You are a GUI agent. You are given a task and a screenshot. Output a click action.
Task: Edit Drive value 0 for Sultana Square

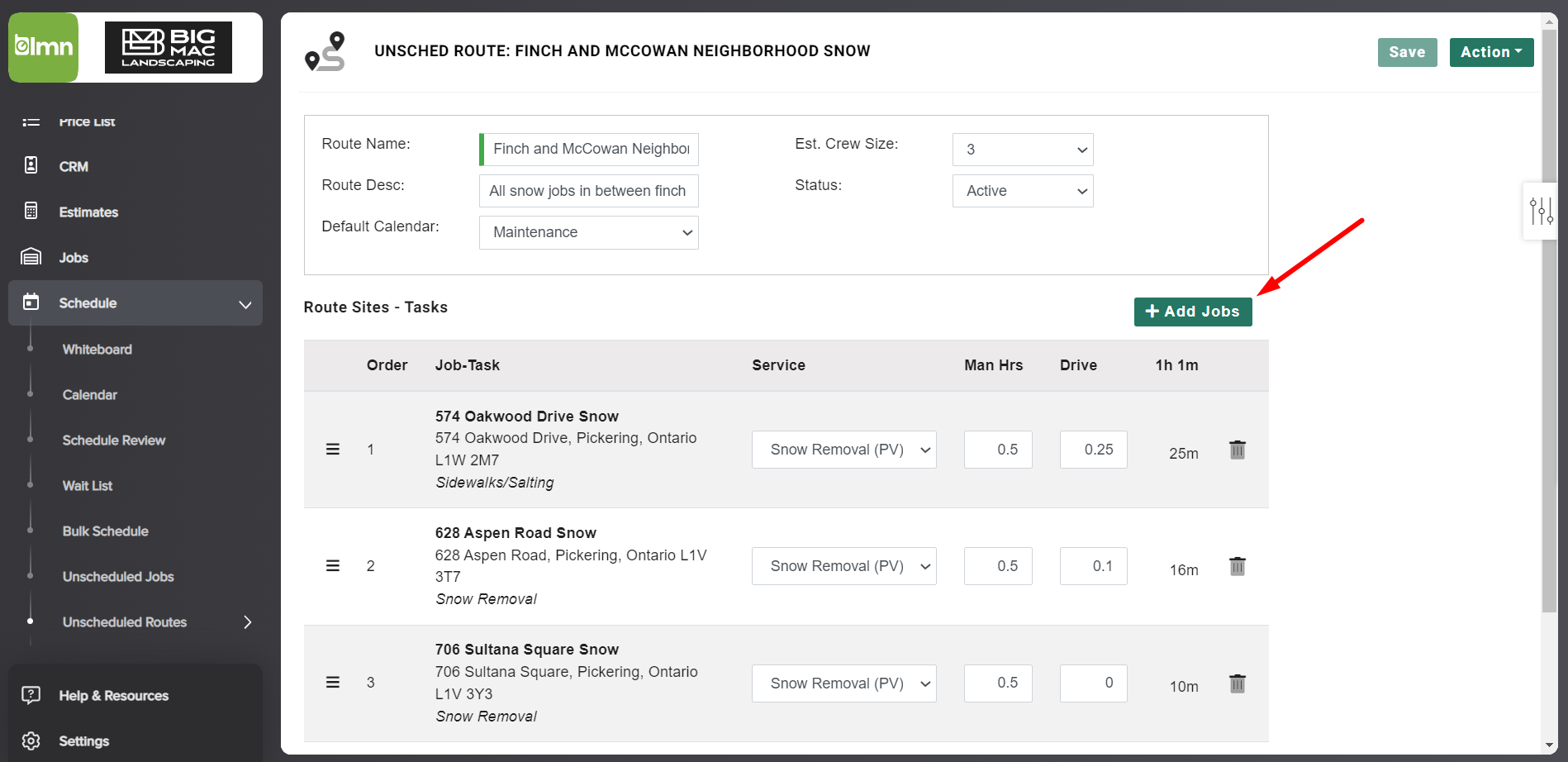(1094, 683)
